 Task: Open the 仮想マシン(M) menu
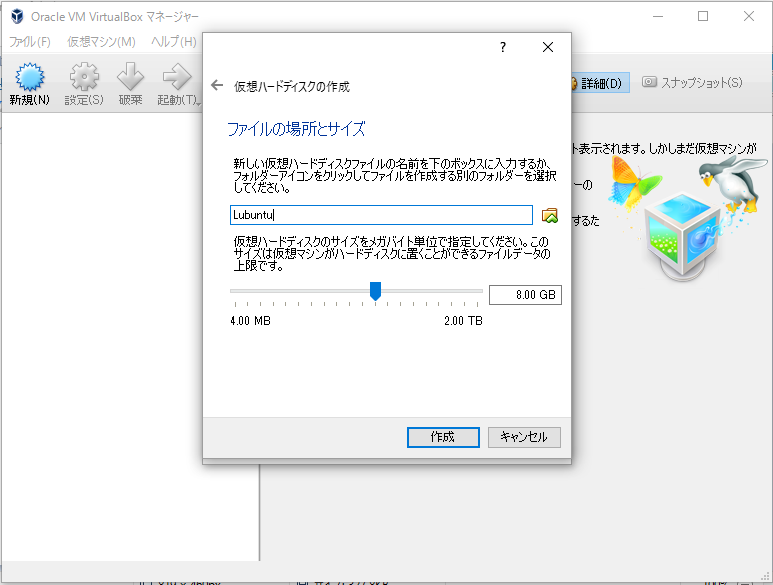[x=101, y=42]
